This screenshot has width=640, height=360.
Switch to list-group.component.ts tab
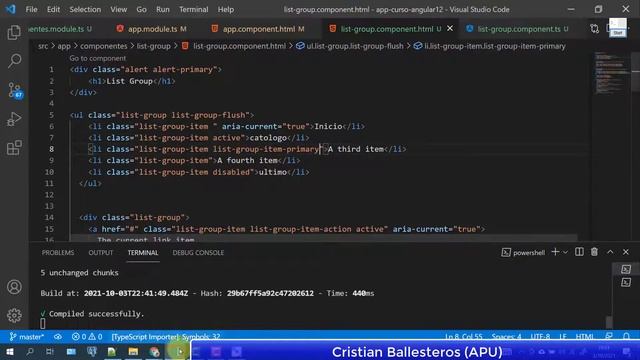click(517, 29)
